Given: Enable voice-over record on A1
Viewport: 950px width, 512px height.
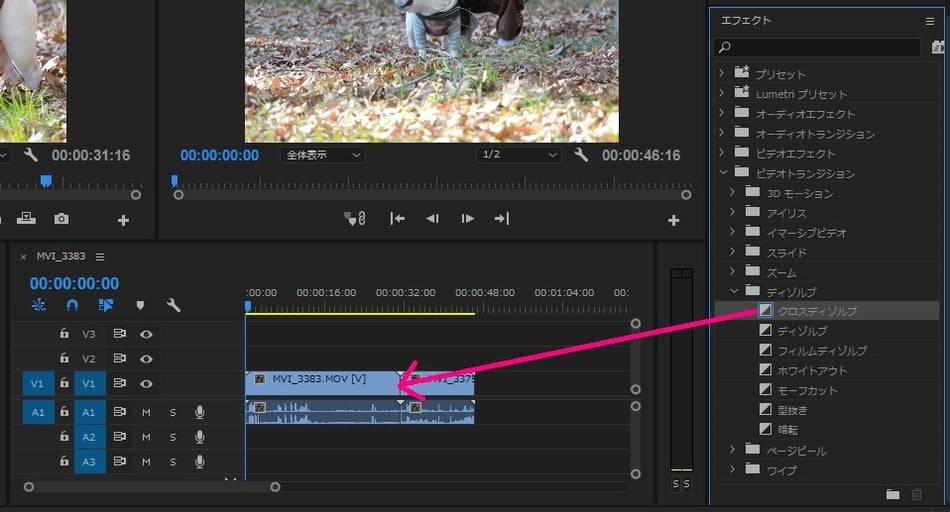Looking at the screenshot, I should [x=199, y=412].
